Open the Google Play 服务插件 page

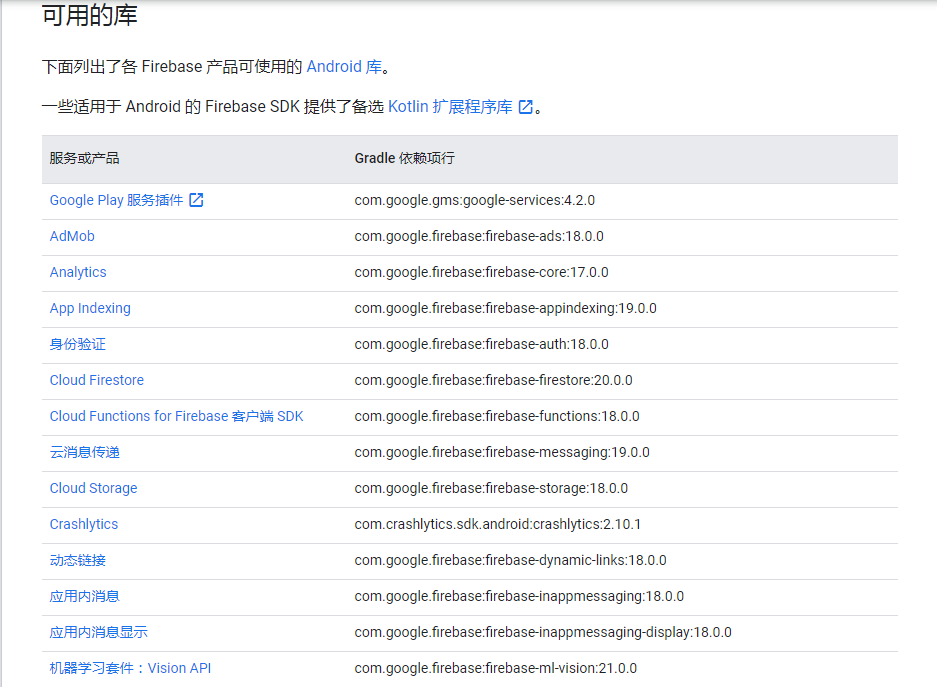point(117,199)
